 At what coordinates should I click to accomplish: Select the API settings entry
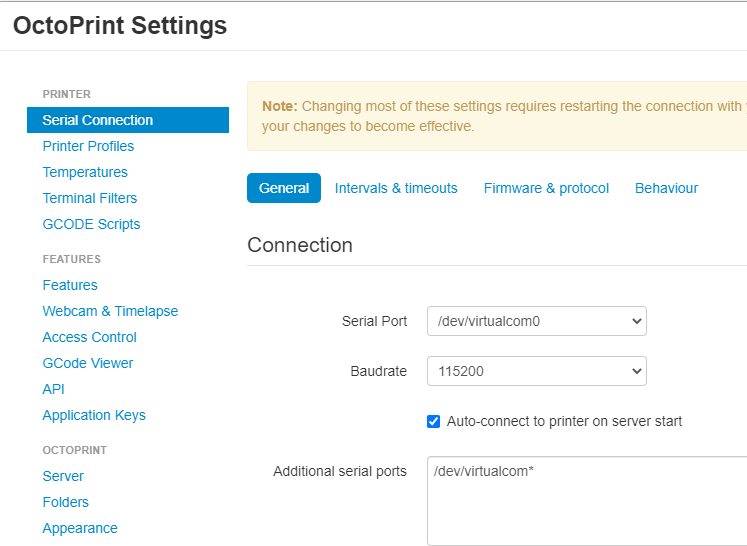click(54, 389)
